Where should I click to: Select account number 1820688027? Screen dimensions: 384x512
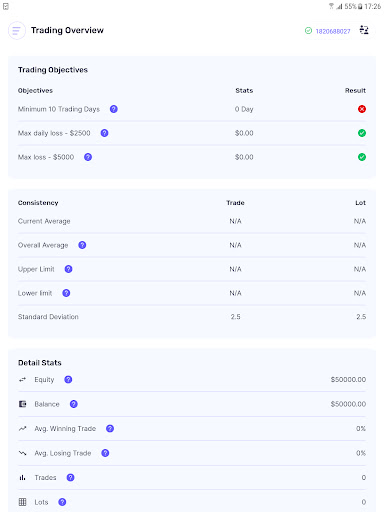tap(333, 31)
